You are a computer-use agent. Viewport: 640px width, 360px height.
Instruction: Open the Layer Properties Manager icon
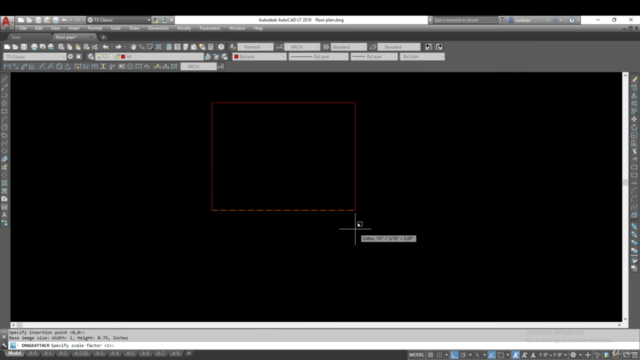coord(91,57)
